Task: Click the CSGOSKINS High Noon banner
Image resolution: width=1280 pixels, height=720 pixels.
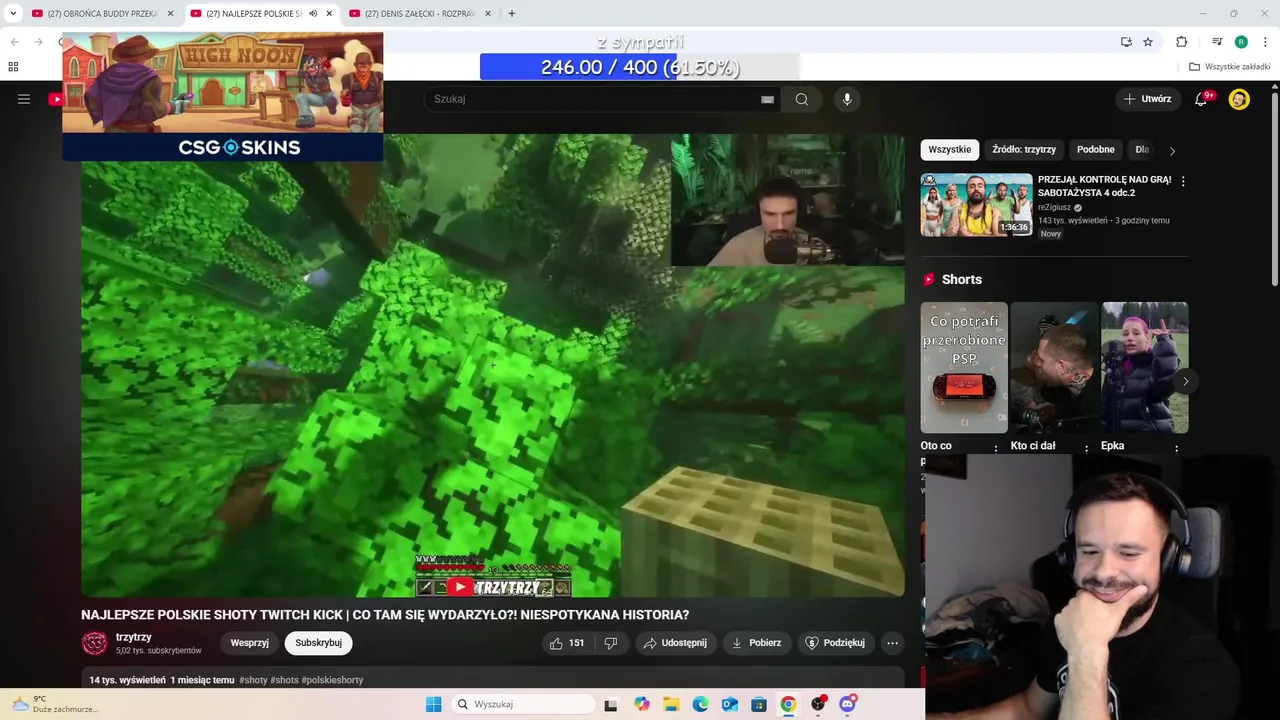Action: (x=222, y=96)
